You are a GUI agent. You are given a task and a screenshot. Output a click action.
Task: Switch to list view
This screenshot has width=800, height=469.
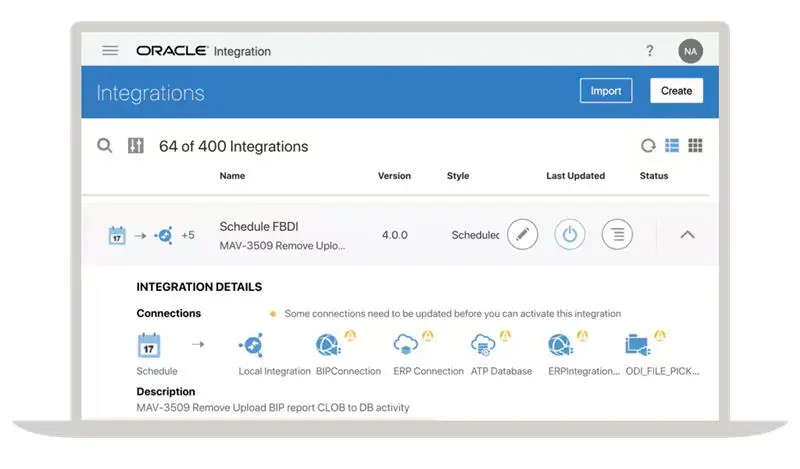672,145
